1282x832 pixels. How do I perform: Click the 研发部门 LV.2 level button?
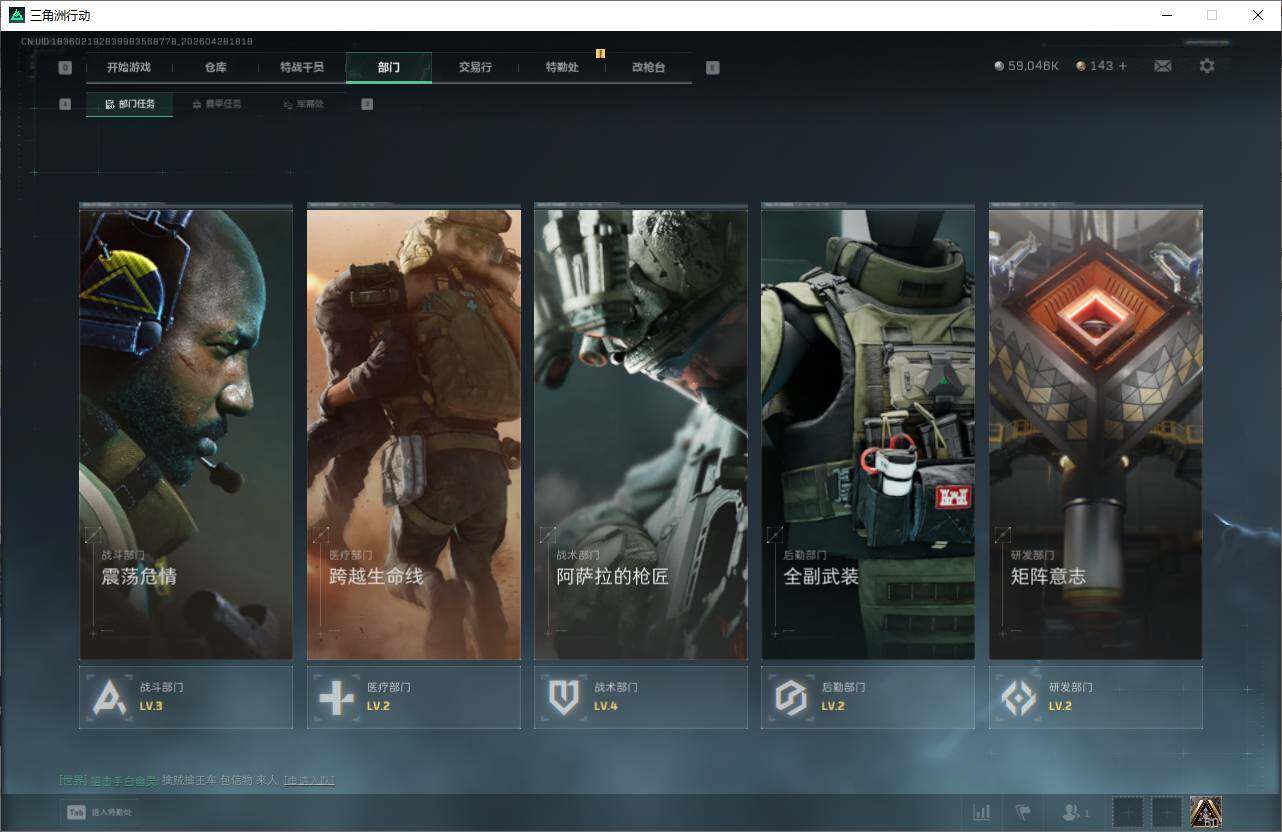pos(1096,697)
